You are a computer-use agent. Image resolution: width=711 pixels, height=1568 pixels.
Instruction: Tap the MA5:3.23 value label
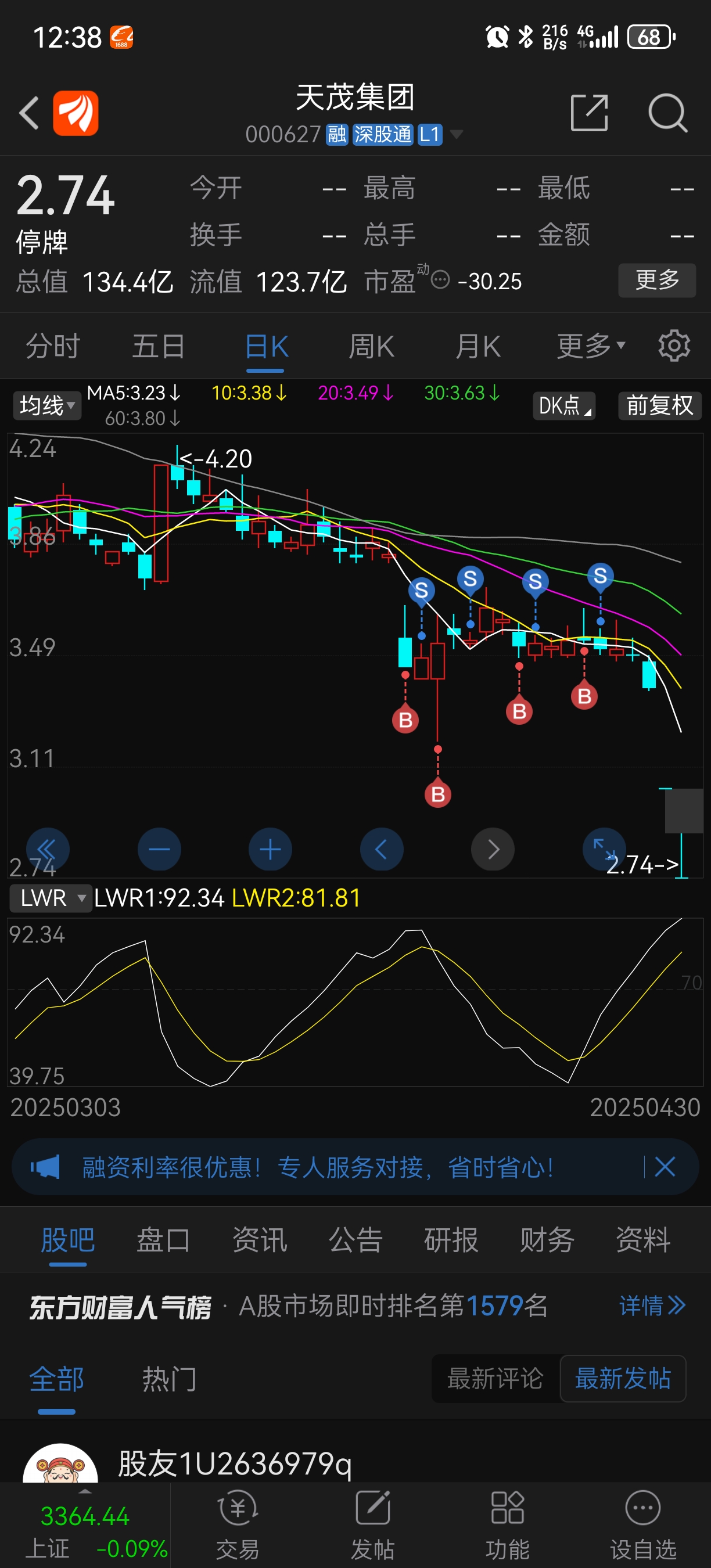click(134, 393)
